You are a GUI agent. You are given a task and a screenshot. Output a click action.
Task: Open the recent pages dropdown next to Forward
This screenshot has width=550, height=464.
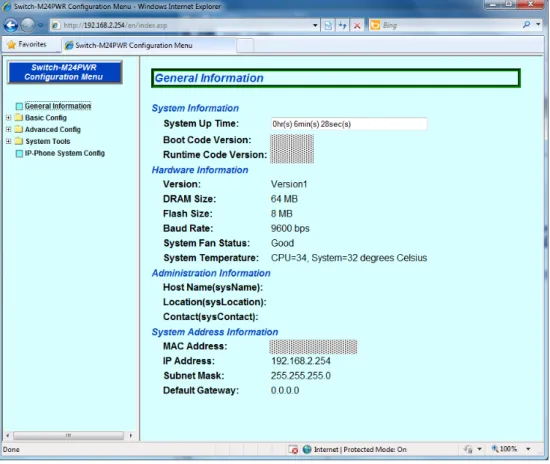click(41, 25)
